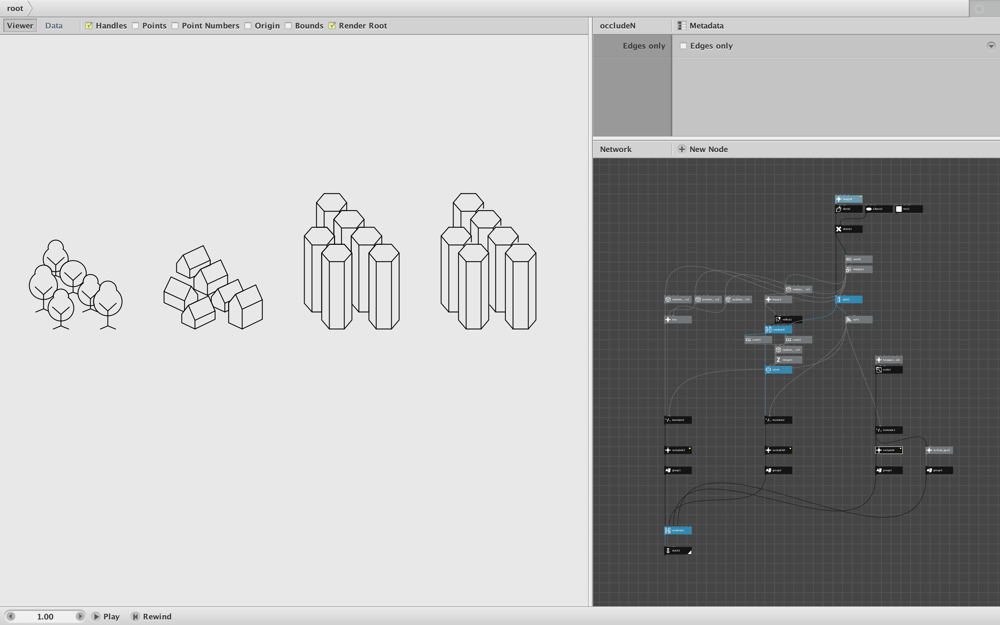Select the delete1 node in the network
Image resolution: width=1000 pixels, height=625 pixels.
tap(849, 229)
